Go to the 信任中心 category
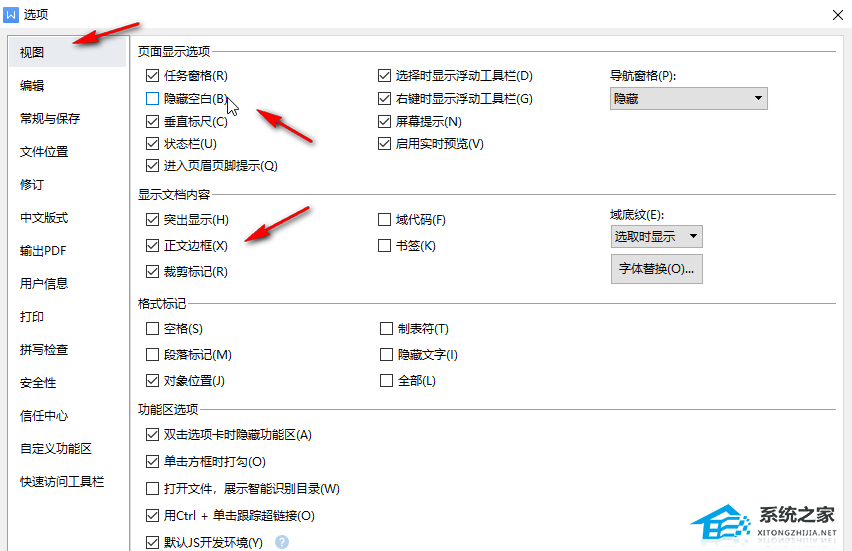This screenshot has height=551, width=852. click(44, 416)
